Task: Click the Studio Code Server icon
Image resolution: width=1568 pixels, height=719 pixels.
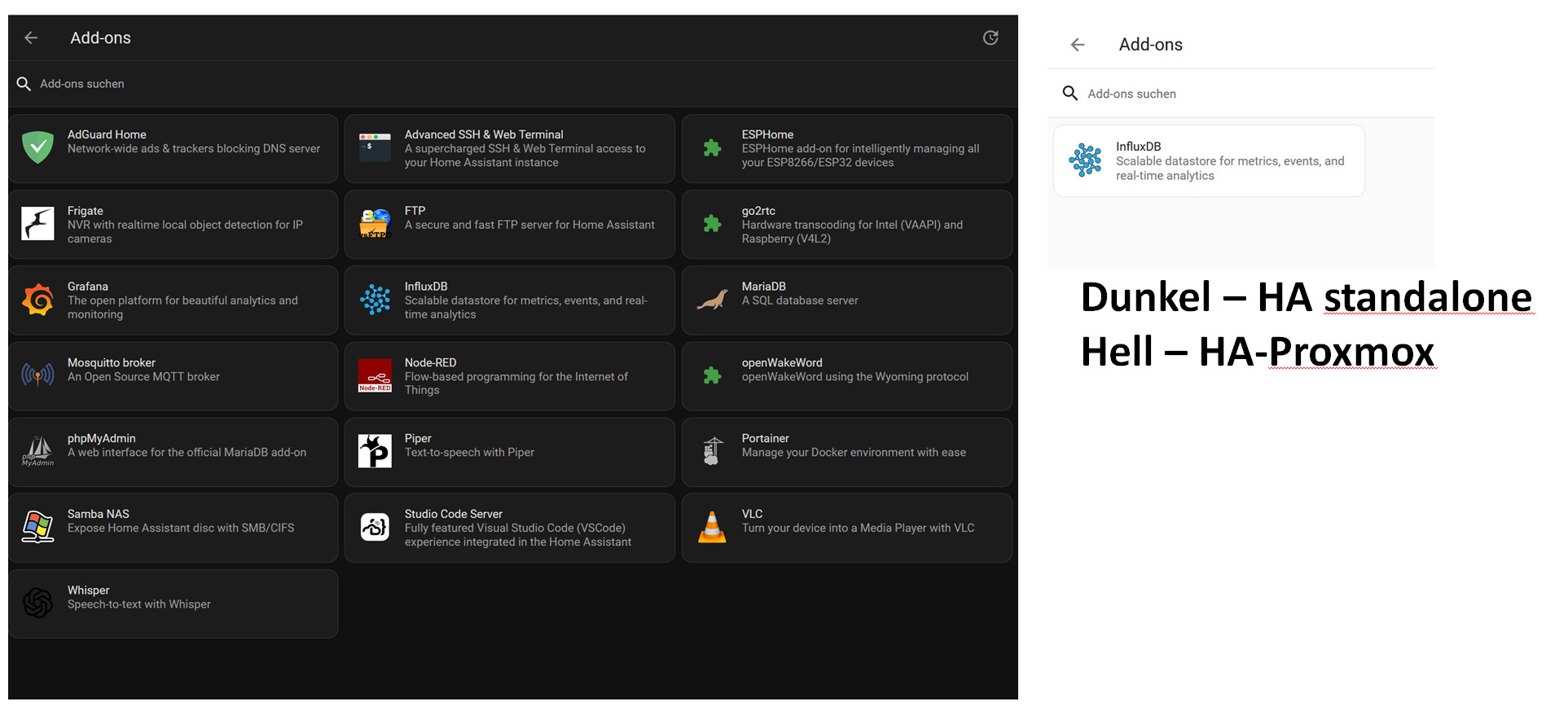Action: tap(375, 527)
